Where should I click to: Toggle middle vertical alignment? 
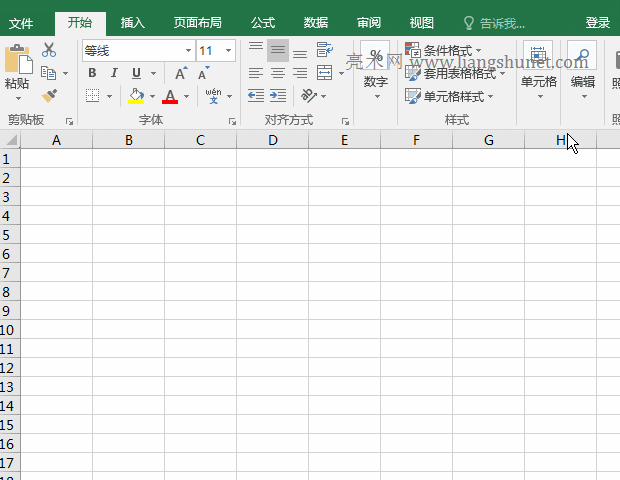tap(278, 50)
